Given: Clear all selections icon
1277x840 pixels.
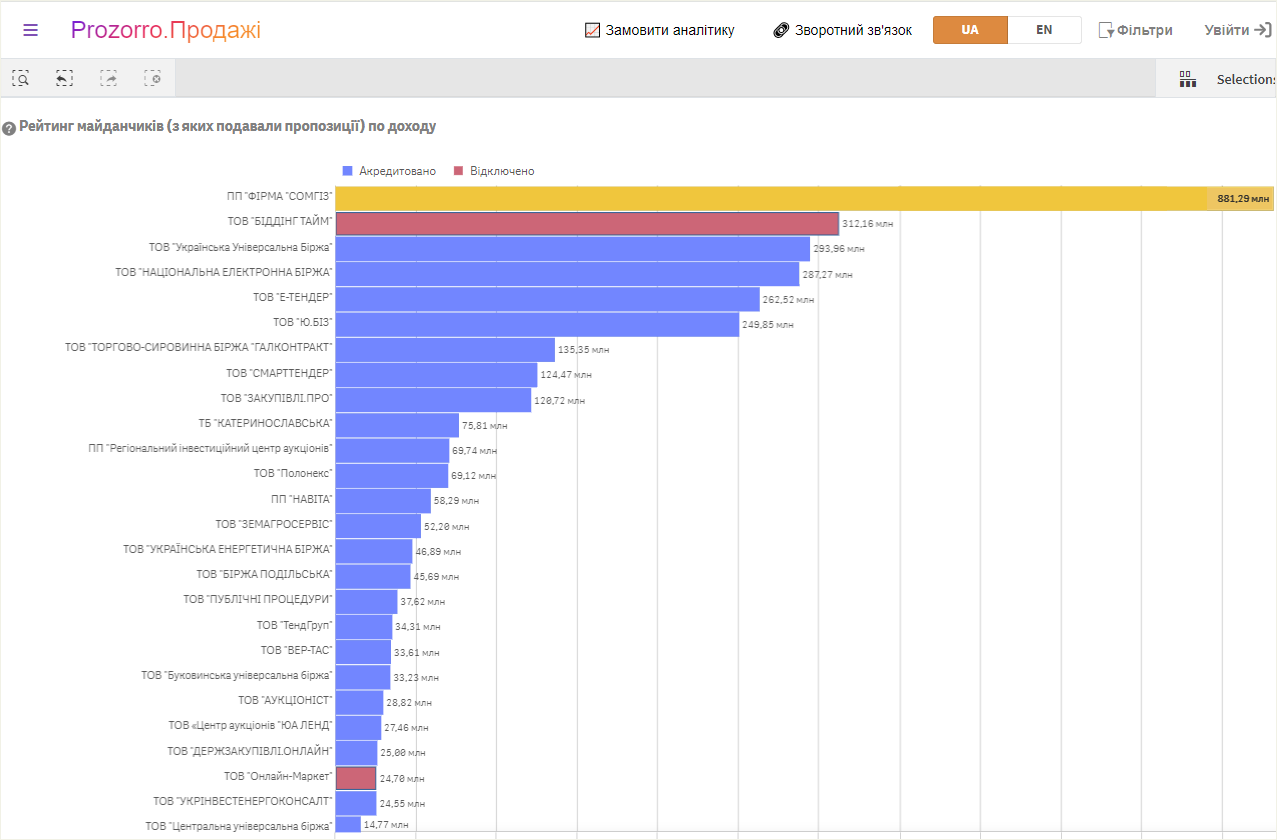Looking at the screenshot, I should [x=152, y=78].
